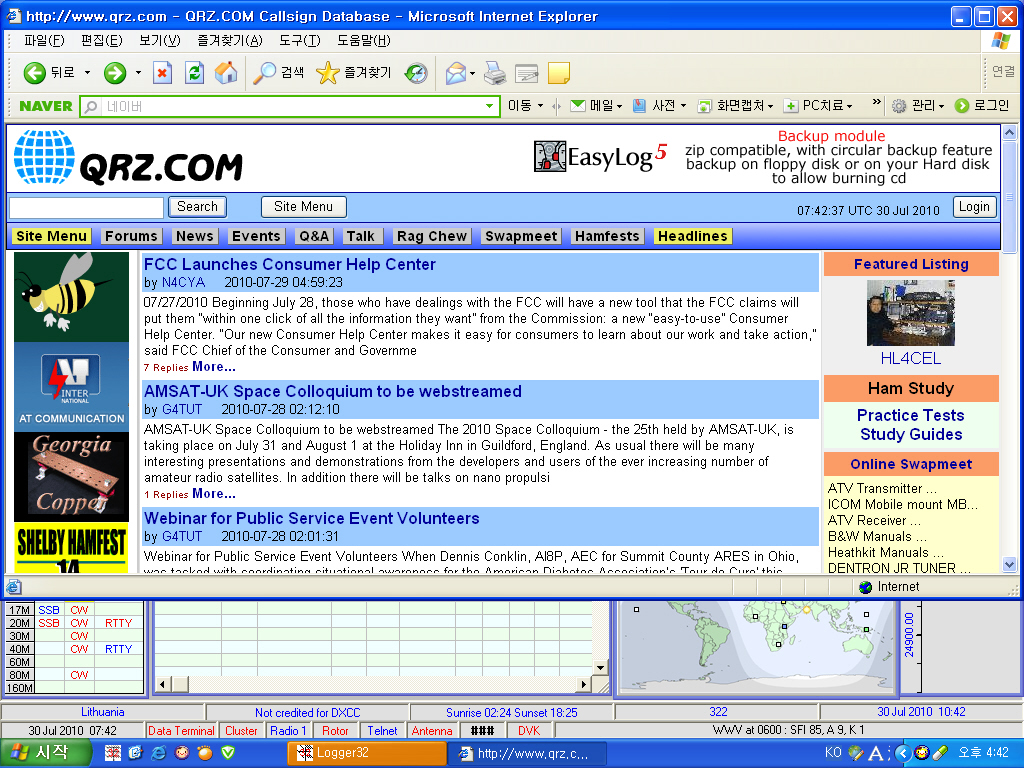Expand the Naver toolbar overflow chevron
The image size is (1024, 768).
click(x=876, y=103)
